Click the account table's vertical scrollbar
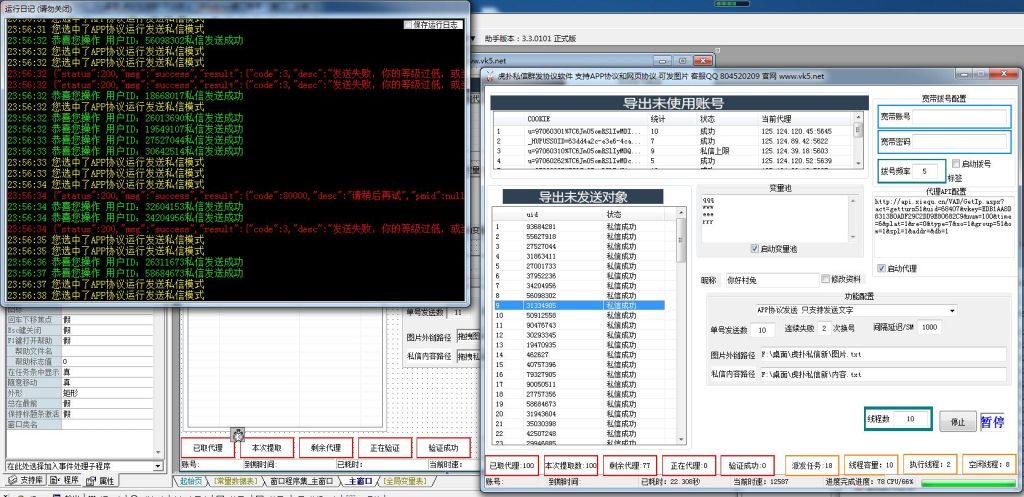 pos(858,140)
